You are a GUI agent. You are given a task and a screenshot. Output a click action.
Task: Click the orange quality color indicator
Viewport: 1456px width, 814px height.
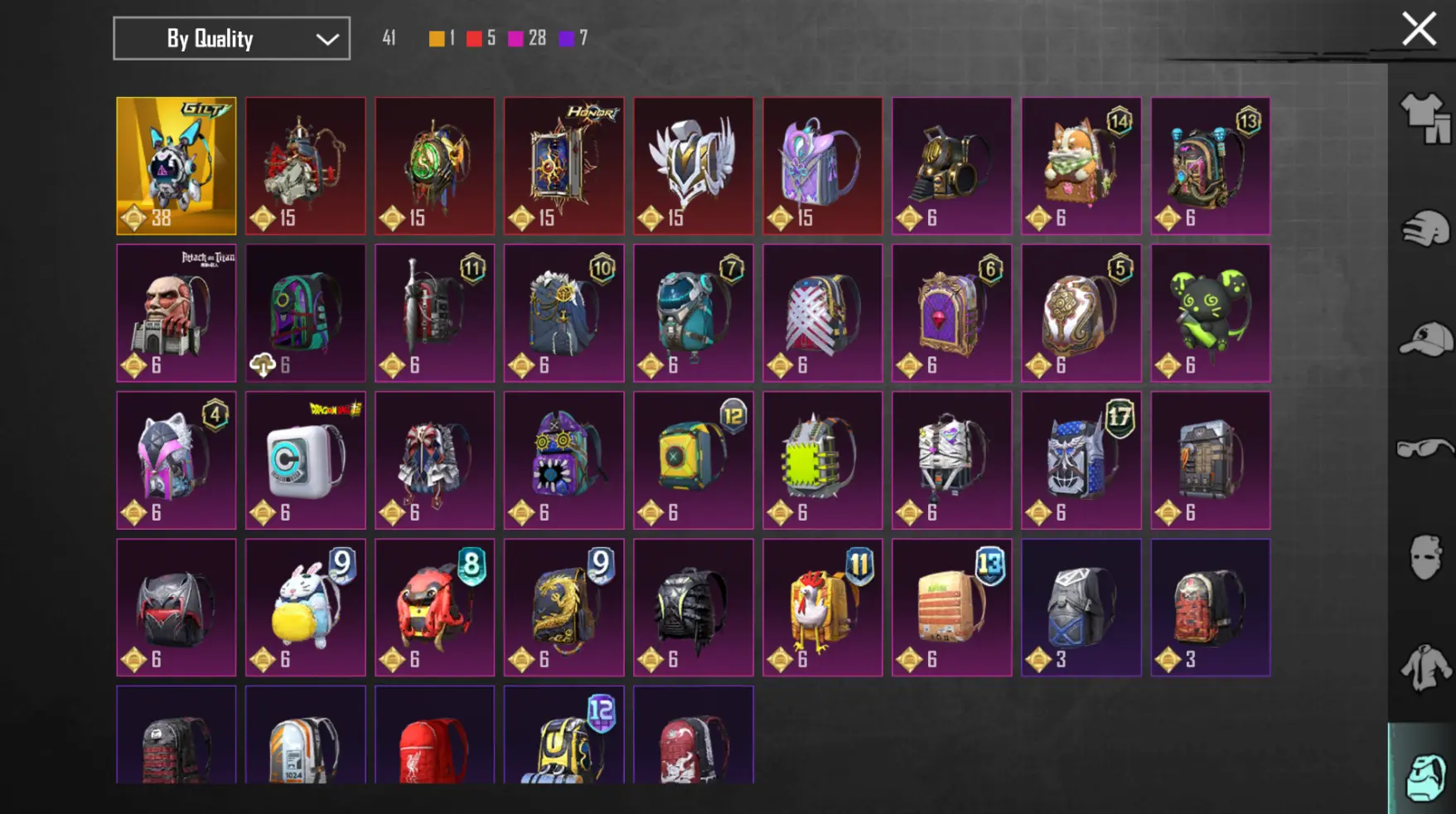tap(437, 38)
